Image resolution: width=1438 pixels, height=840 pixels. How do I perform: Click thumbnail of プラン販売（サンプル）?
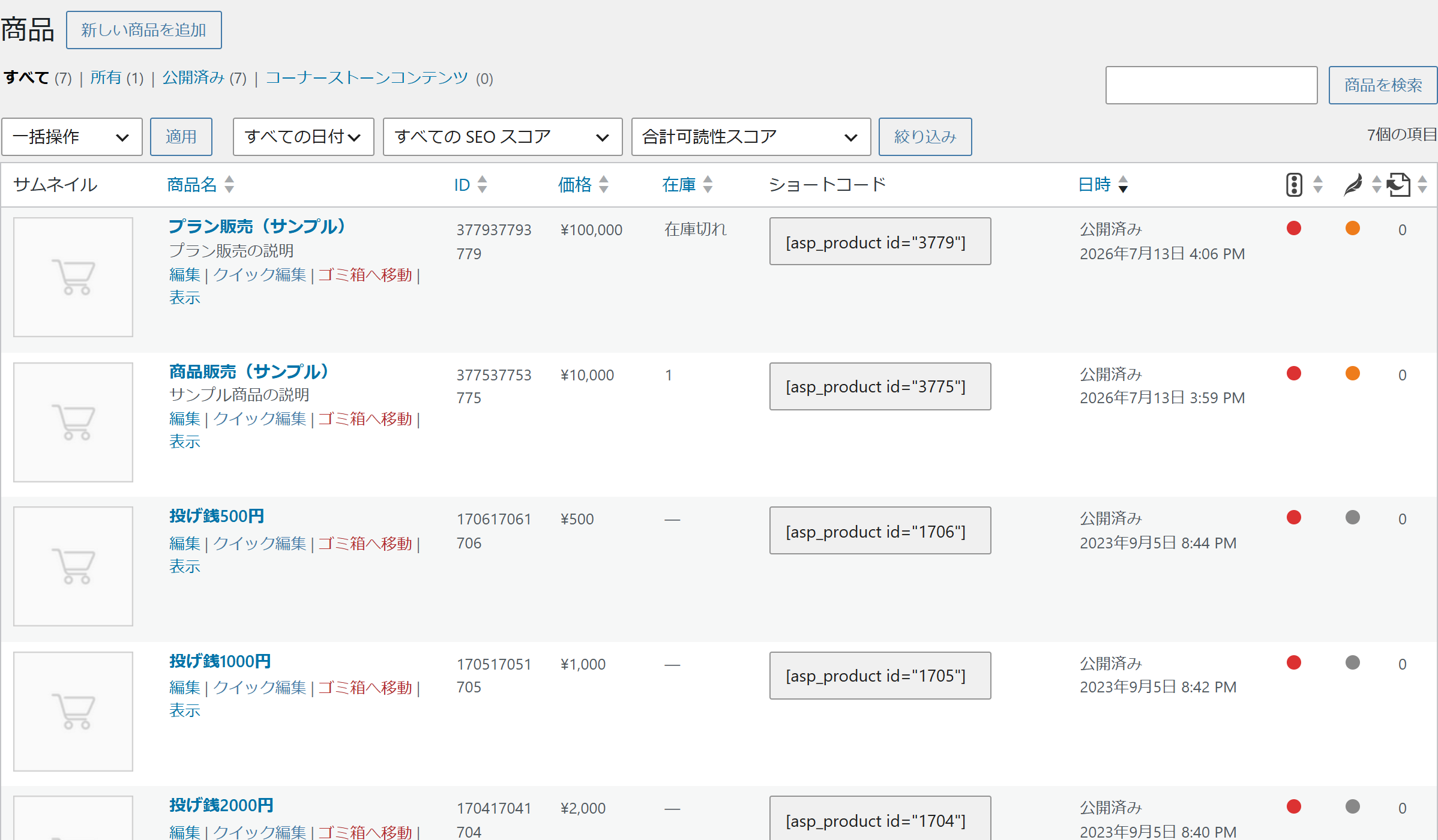click(x=73, y=277)
